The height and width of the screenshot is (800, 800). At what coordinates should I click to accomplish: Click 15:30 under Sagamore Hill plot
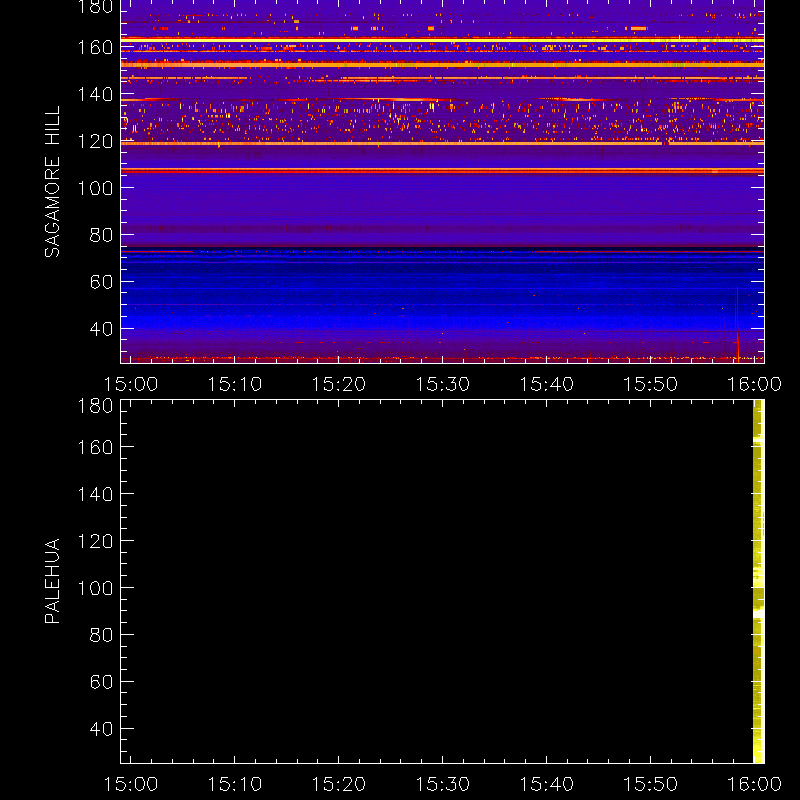tap(442, 384)
